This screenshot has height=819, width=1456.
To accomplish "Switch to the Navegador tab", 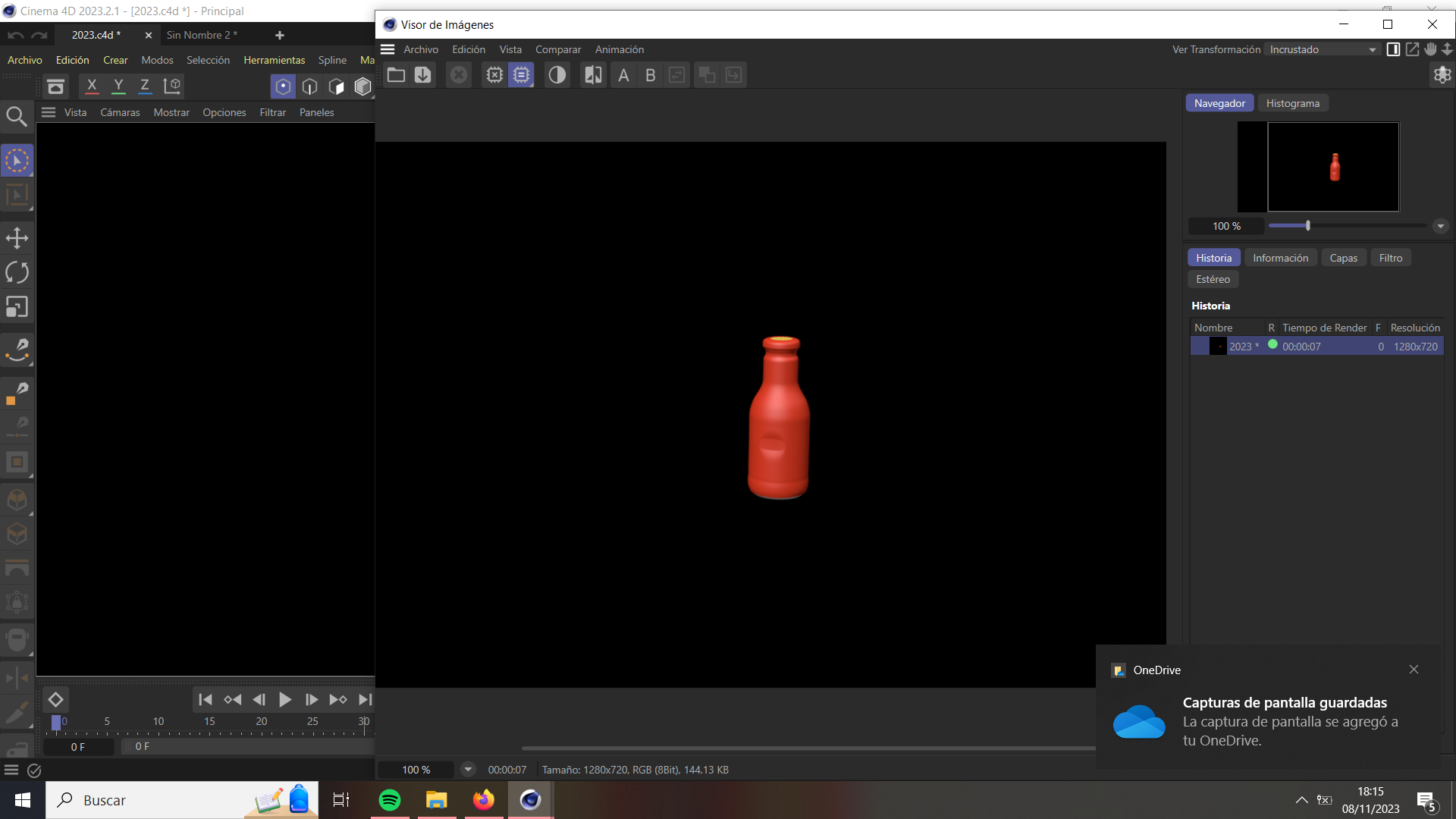I will tap(1219, 103).
